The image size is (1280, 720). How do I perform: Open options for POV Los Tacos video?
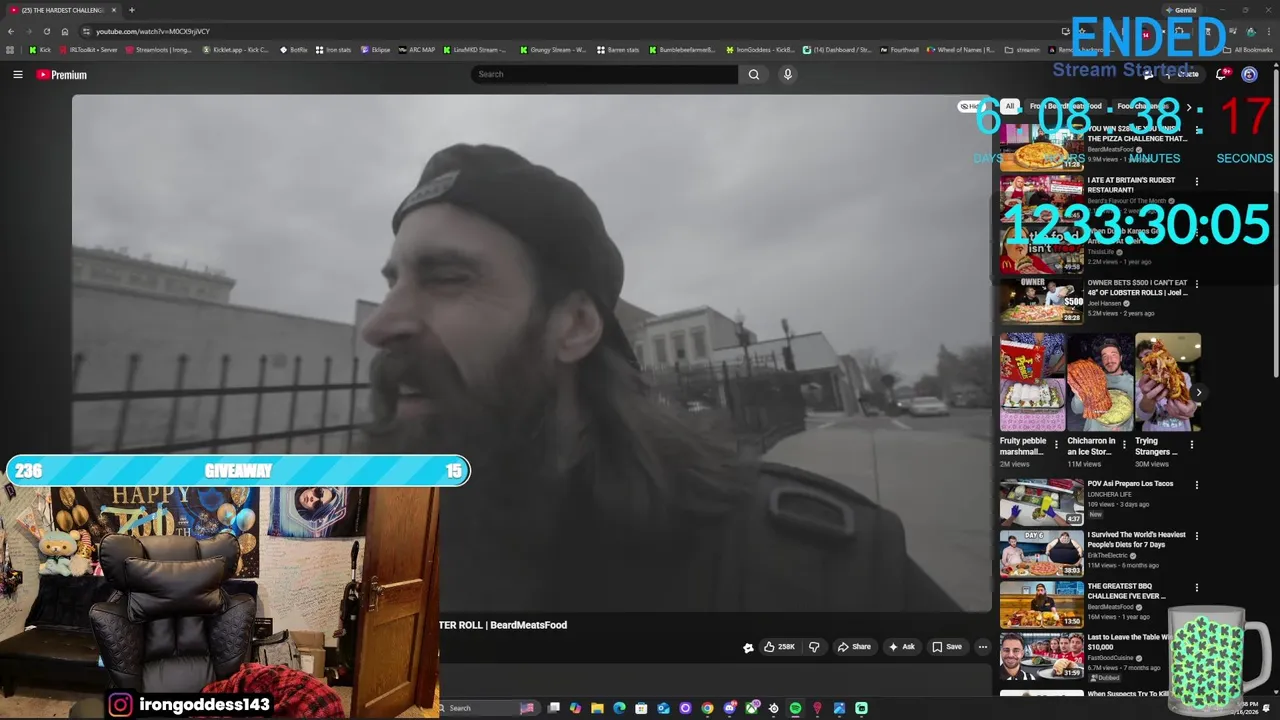pos(1197,484)
